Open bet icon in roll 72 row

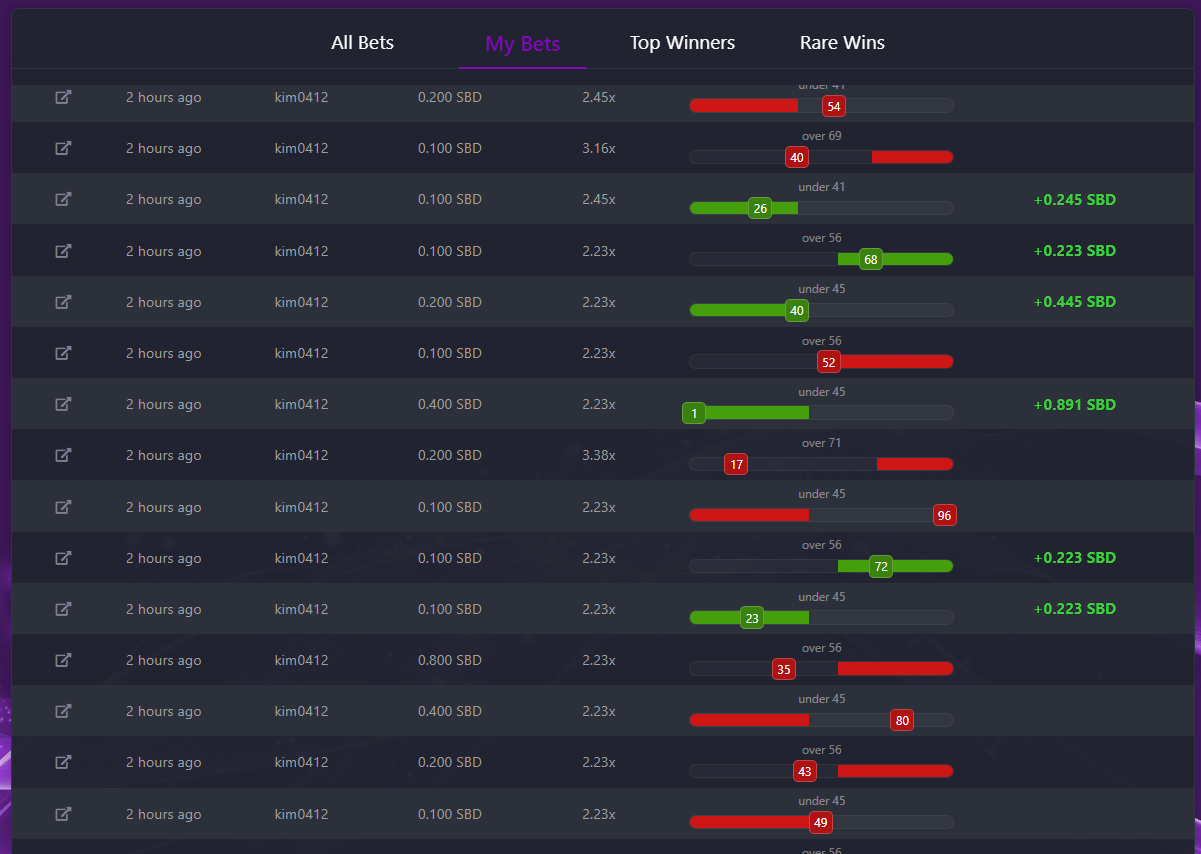[x=63, y=558]
